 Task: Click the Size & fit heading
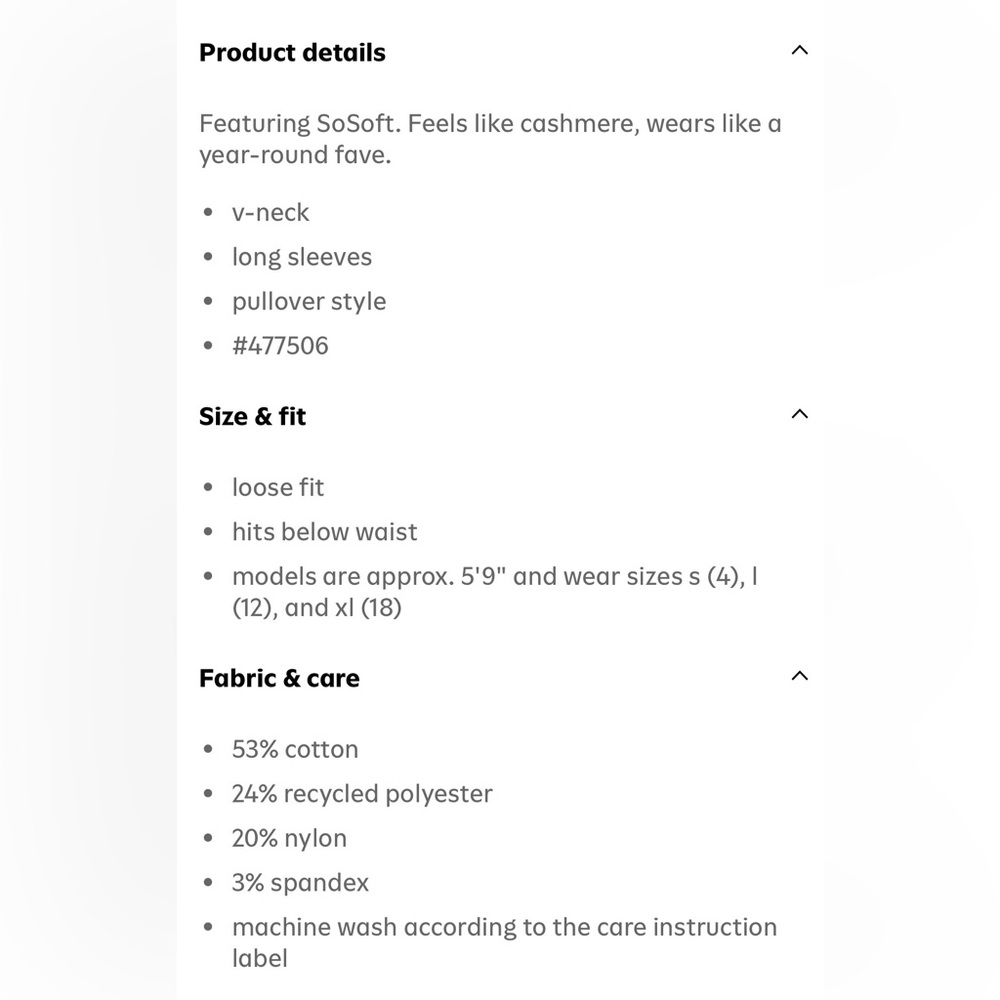253,416
